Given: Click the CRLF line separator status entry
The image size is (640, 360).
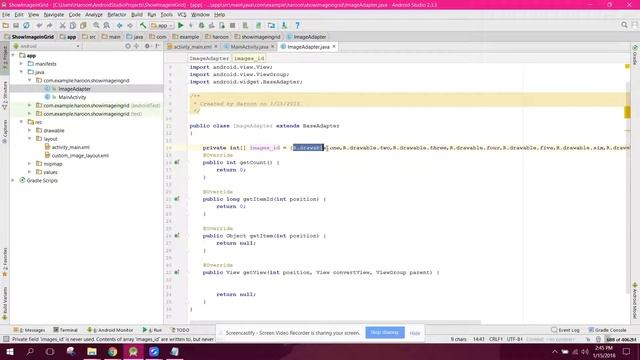Looking at the screenshot, I should coord(496,339).
